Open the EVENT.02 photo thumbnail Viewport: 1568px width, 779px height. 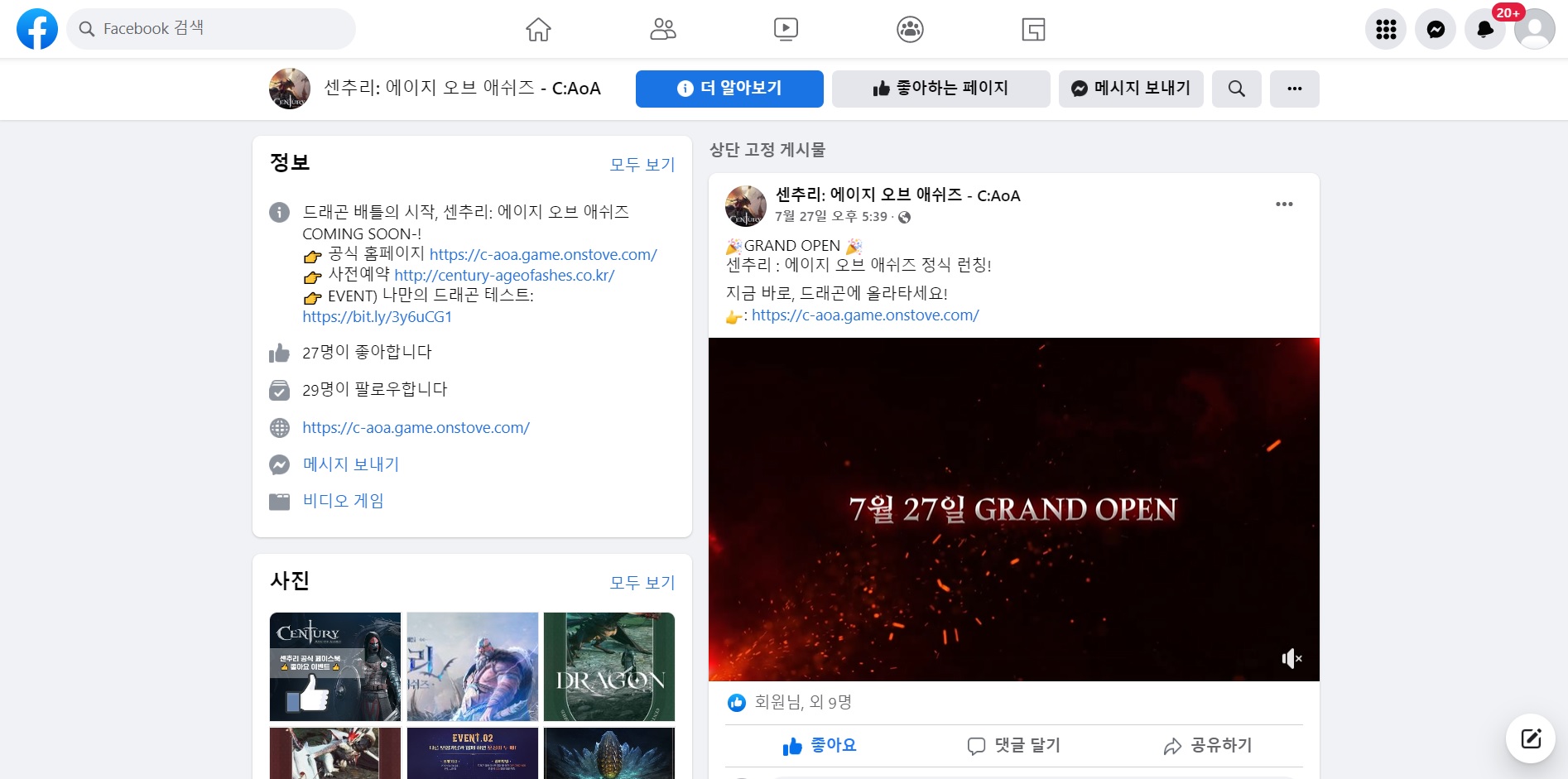click(x=473, y=753)
